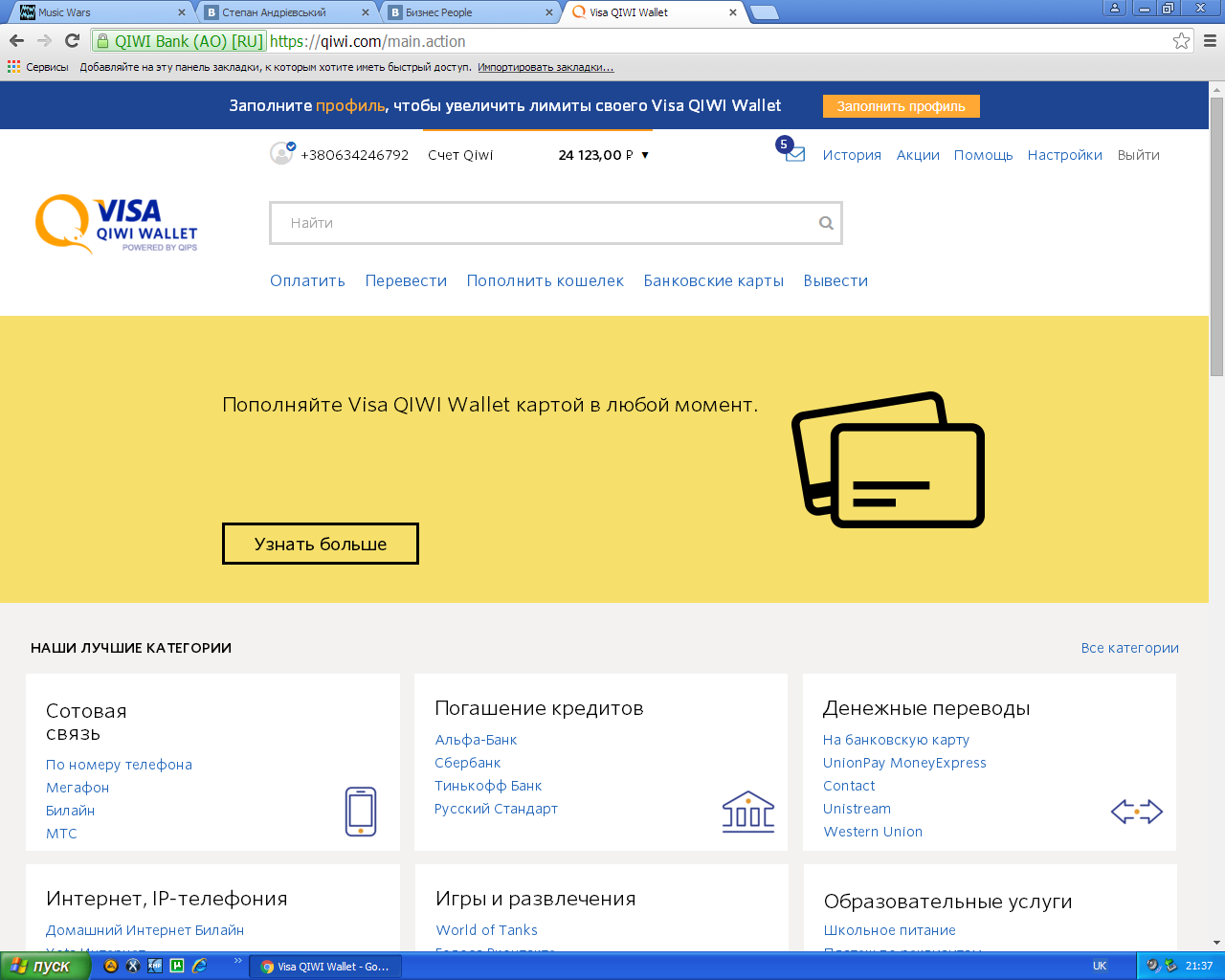Open the Перевести menu item
The width and height of the screenshot is (1225, 980).
(x=406, y=280)
